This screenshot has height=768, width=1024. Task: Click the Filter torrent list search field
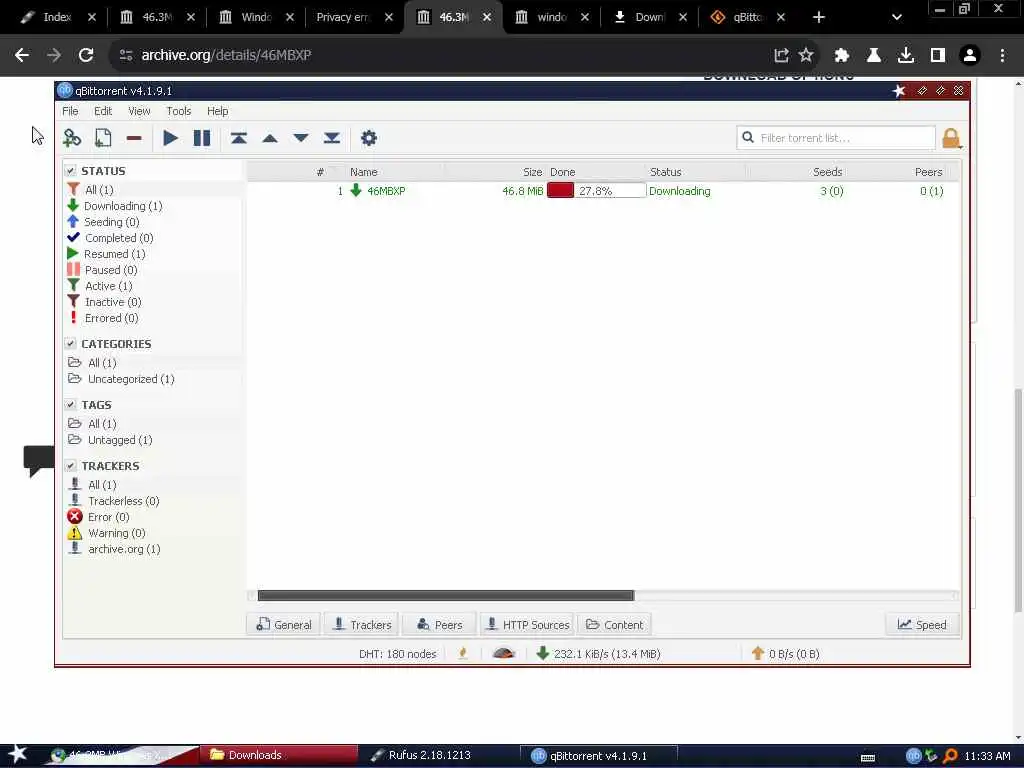836,138
